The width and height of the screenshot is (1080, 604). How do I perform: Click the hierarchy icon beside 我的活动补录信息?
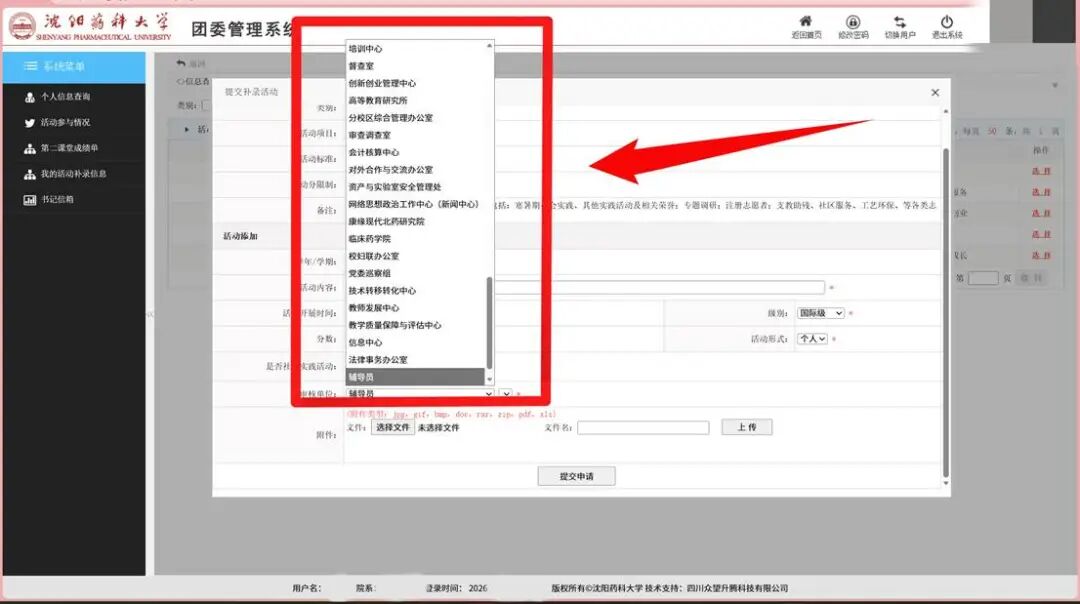pyautogui.click(x=30, y=174)
